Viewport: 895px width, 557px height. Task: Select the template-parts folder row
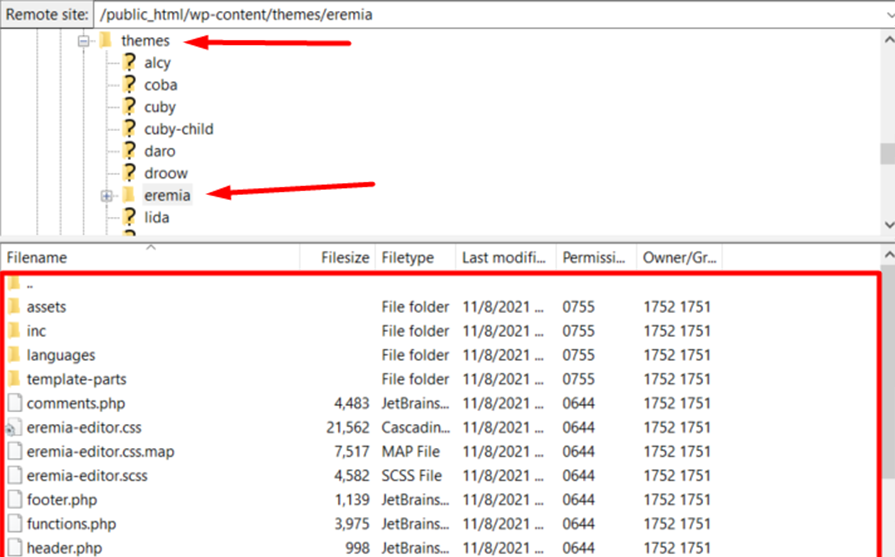[x=76, y=379]
